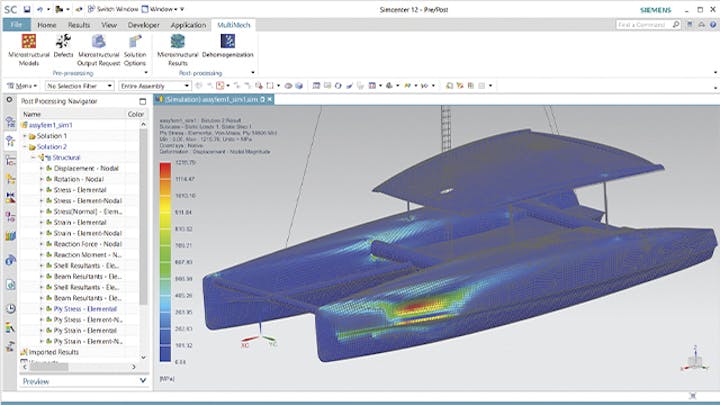The image size is (720, 405).
Task: Switch to the Results ribbon tab
Action: pos(79,23)
